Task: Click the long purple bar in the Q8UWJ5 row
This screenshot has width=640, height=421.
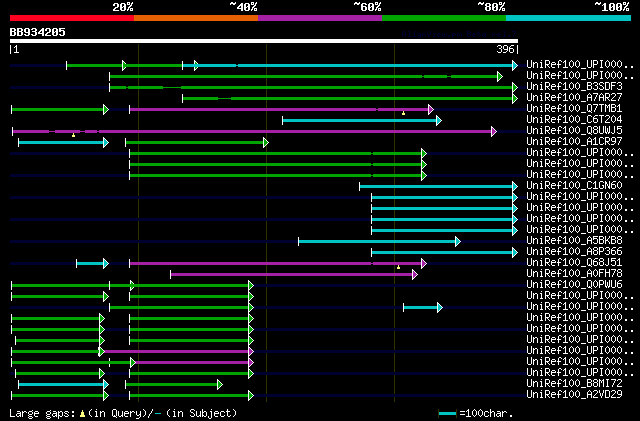Action: [254, 131]
